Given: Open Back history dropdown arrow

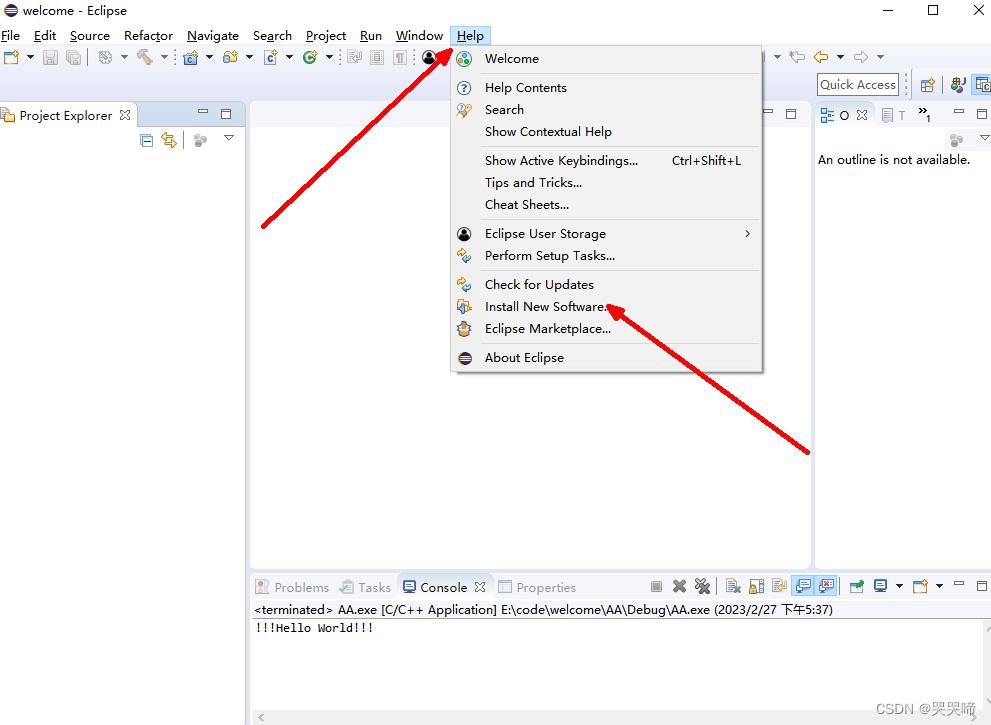Looking at the screenshot, I should (x=841, y=57).
